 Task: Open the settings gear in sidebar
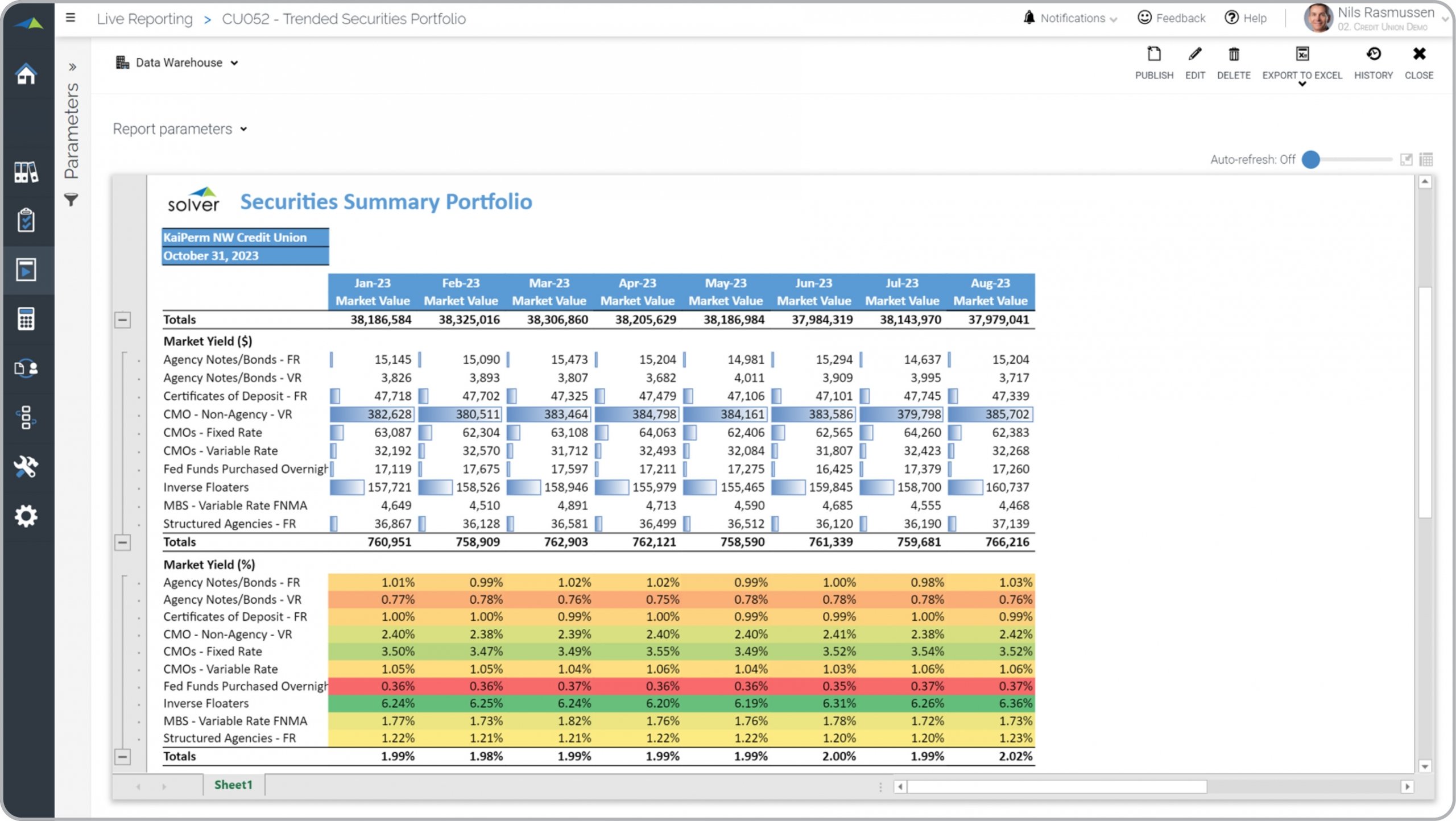click(x=26, y=516)
